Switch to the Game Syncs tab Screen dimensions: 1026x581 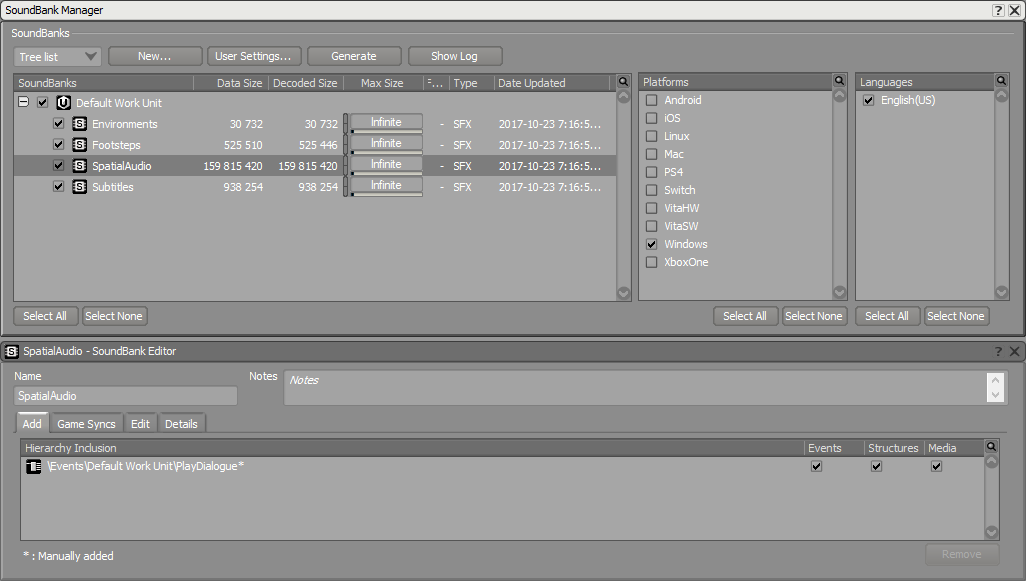pyautogui.click(x=86, y=424)
